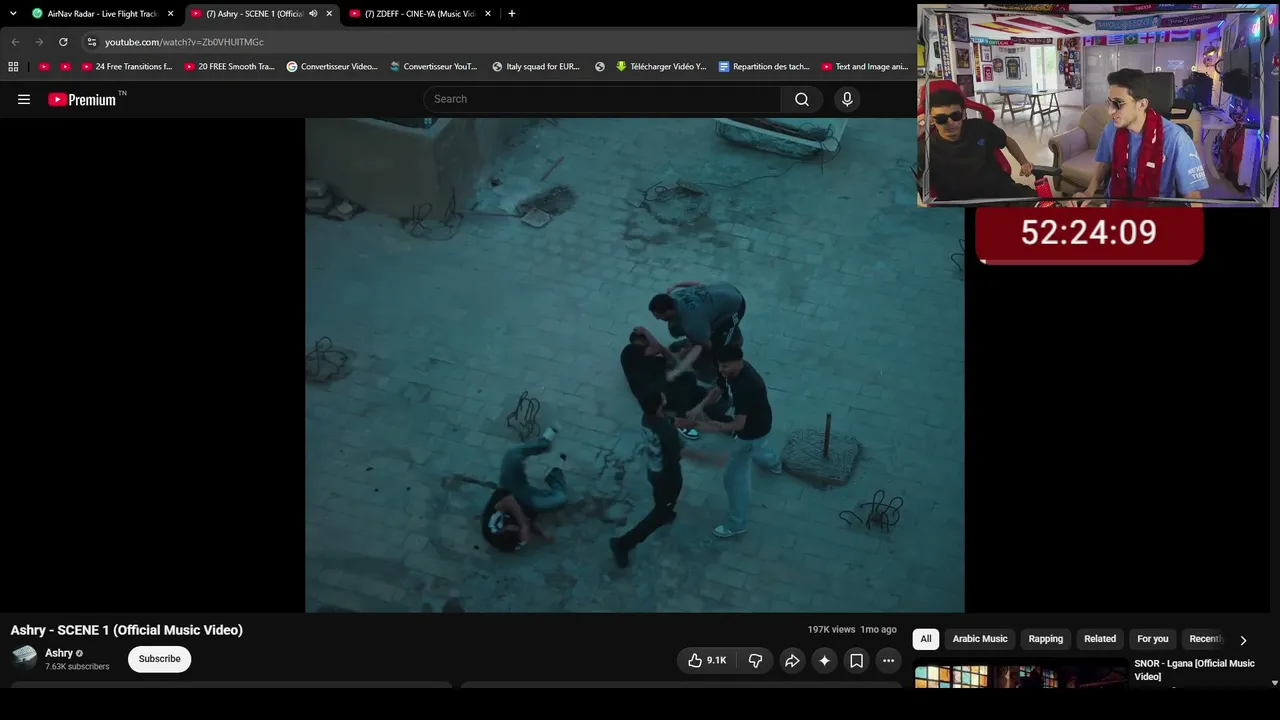Like the Ashry SCENE 1 video

click(706, 660)
